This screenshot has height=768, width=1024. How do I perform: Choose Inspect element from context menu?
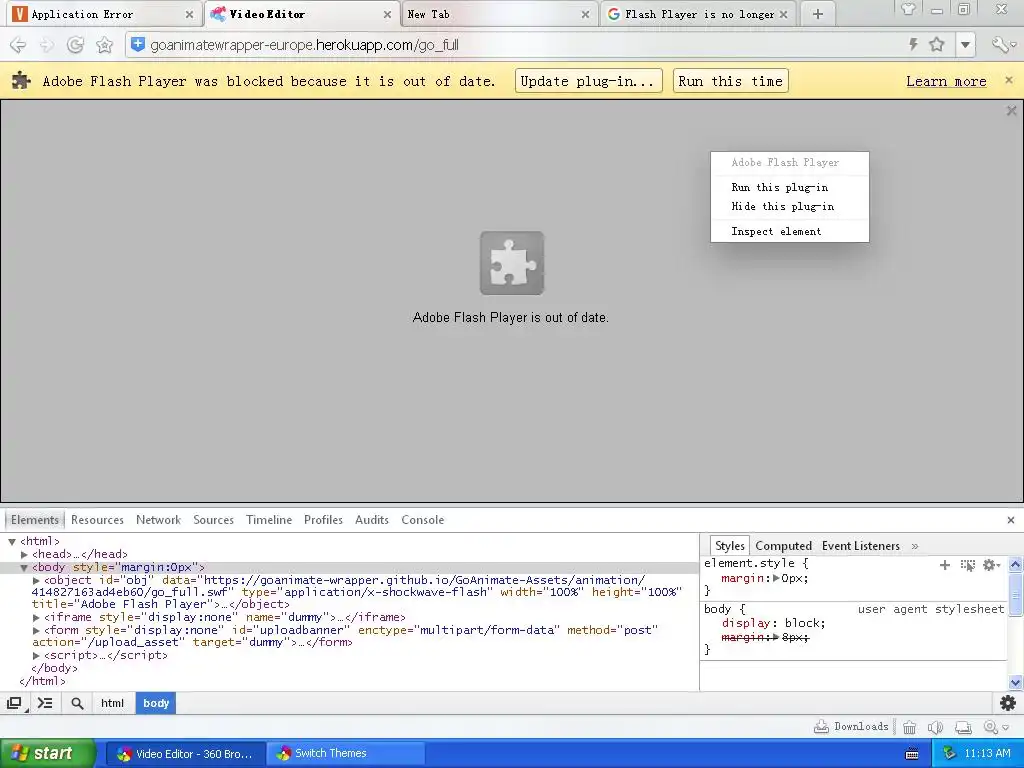click(x=790, y=231)
